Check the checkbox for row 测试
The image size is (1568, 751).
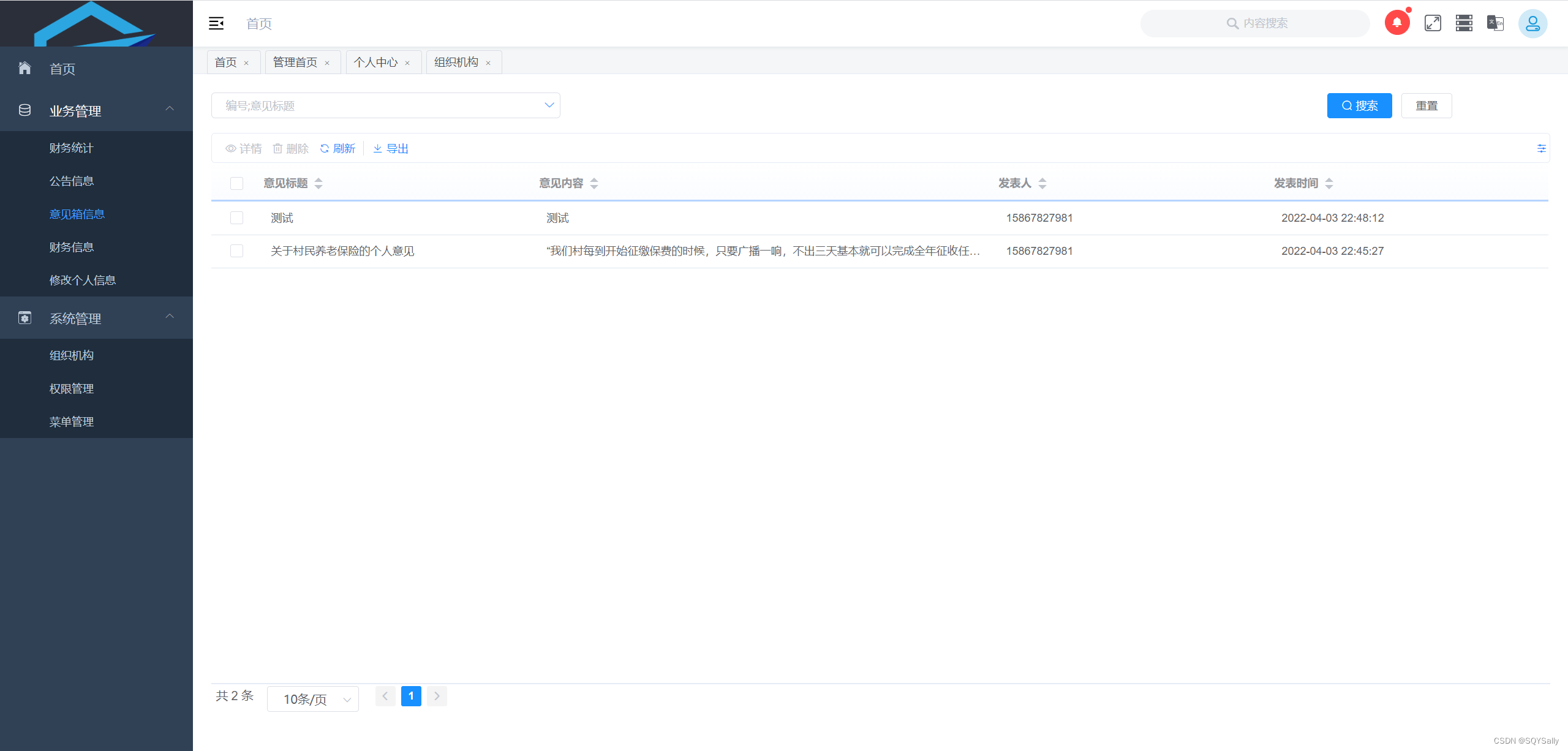pyautogui.click(x=237, y=217)
